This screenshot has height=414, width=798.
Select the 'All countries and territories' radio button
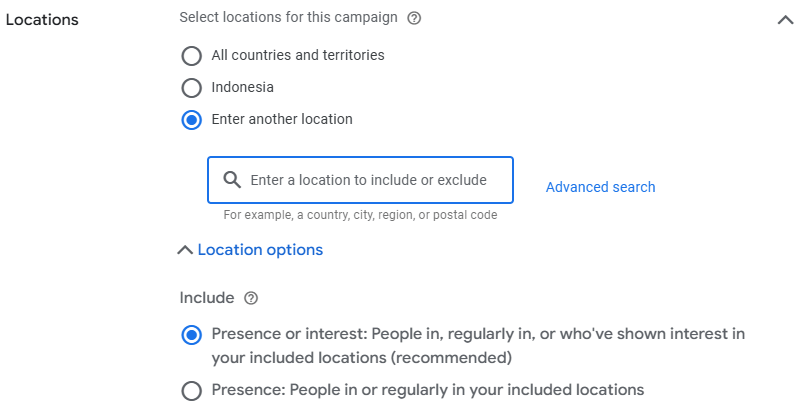191,55
